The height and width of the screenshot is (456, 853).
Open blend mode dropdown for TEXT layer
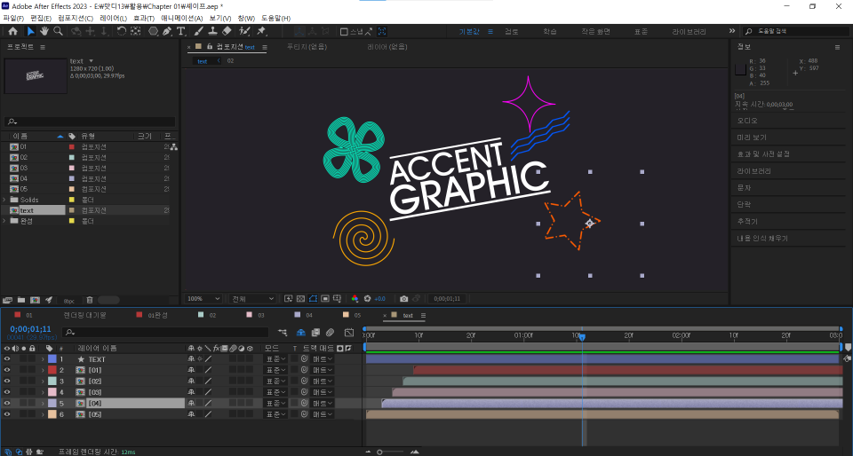coord(276,359)
